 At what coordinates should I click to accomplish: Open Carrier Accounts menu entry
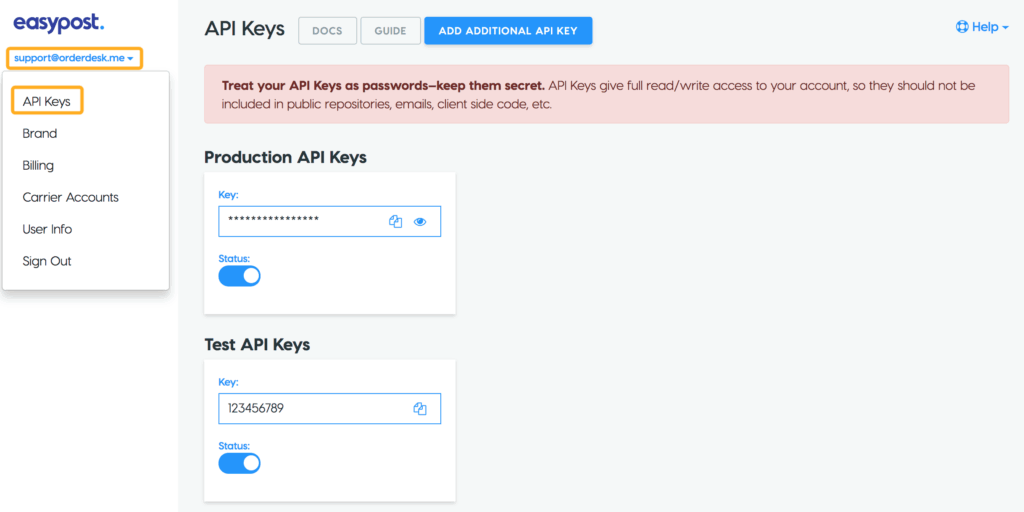(x=70, y=197)
